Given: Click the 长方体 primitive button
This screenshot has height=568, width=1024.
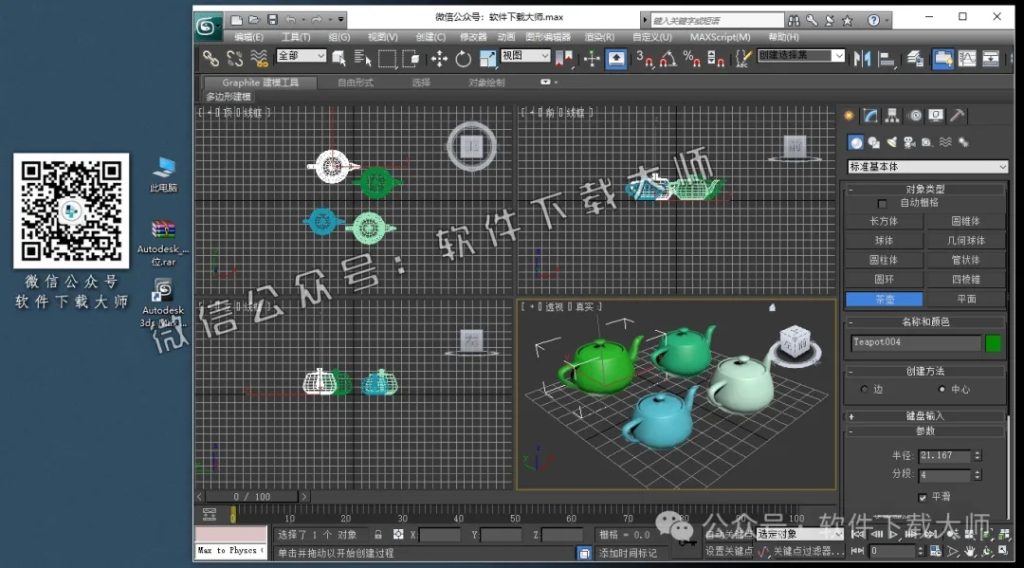Looking at the screenshot, I should click(x=884, y=221).
